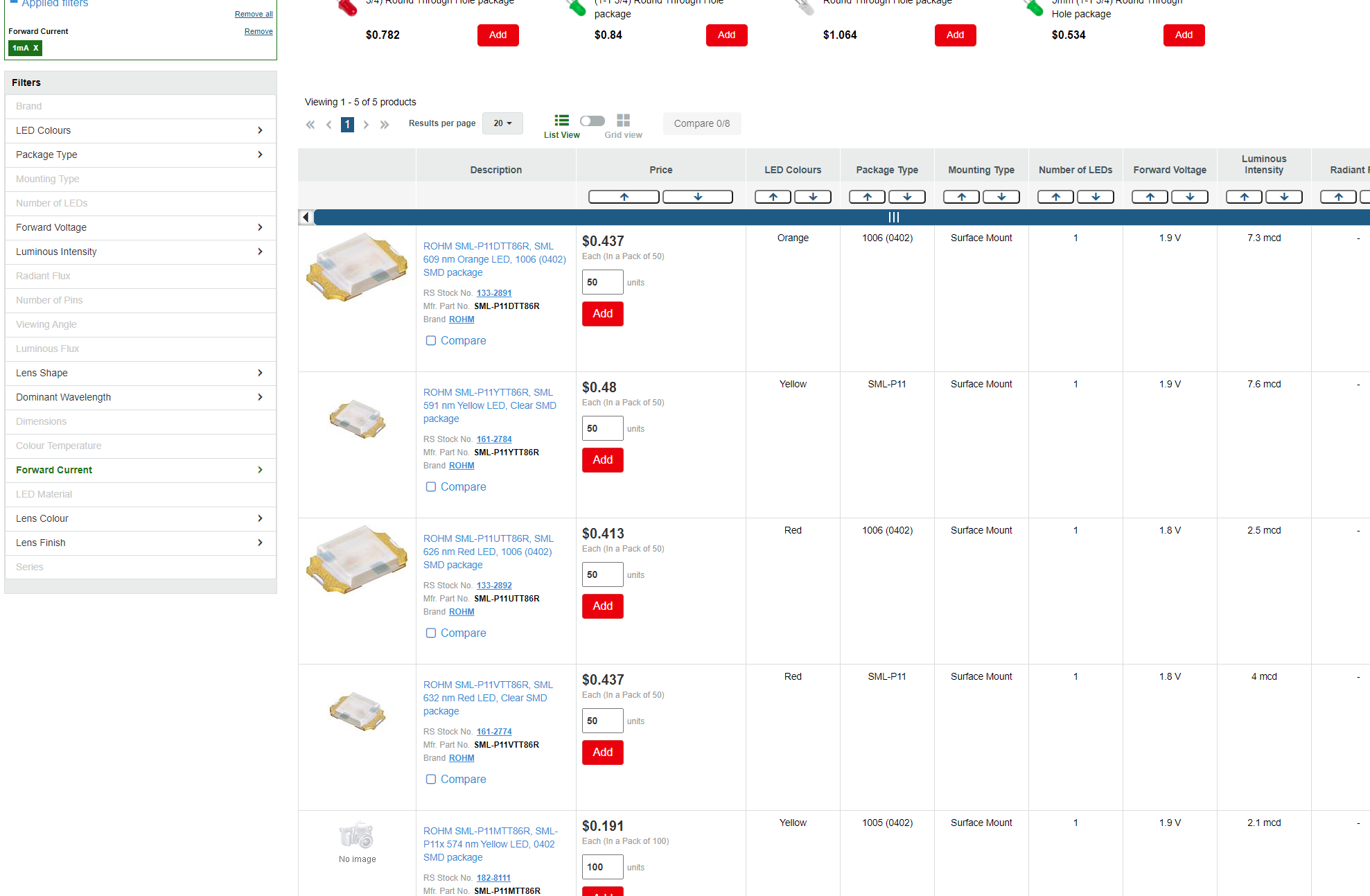Screen dimensions: 1370x896
Task: Expand Luminous Intensity filter
Action: click(x=141, y=252)
